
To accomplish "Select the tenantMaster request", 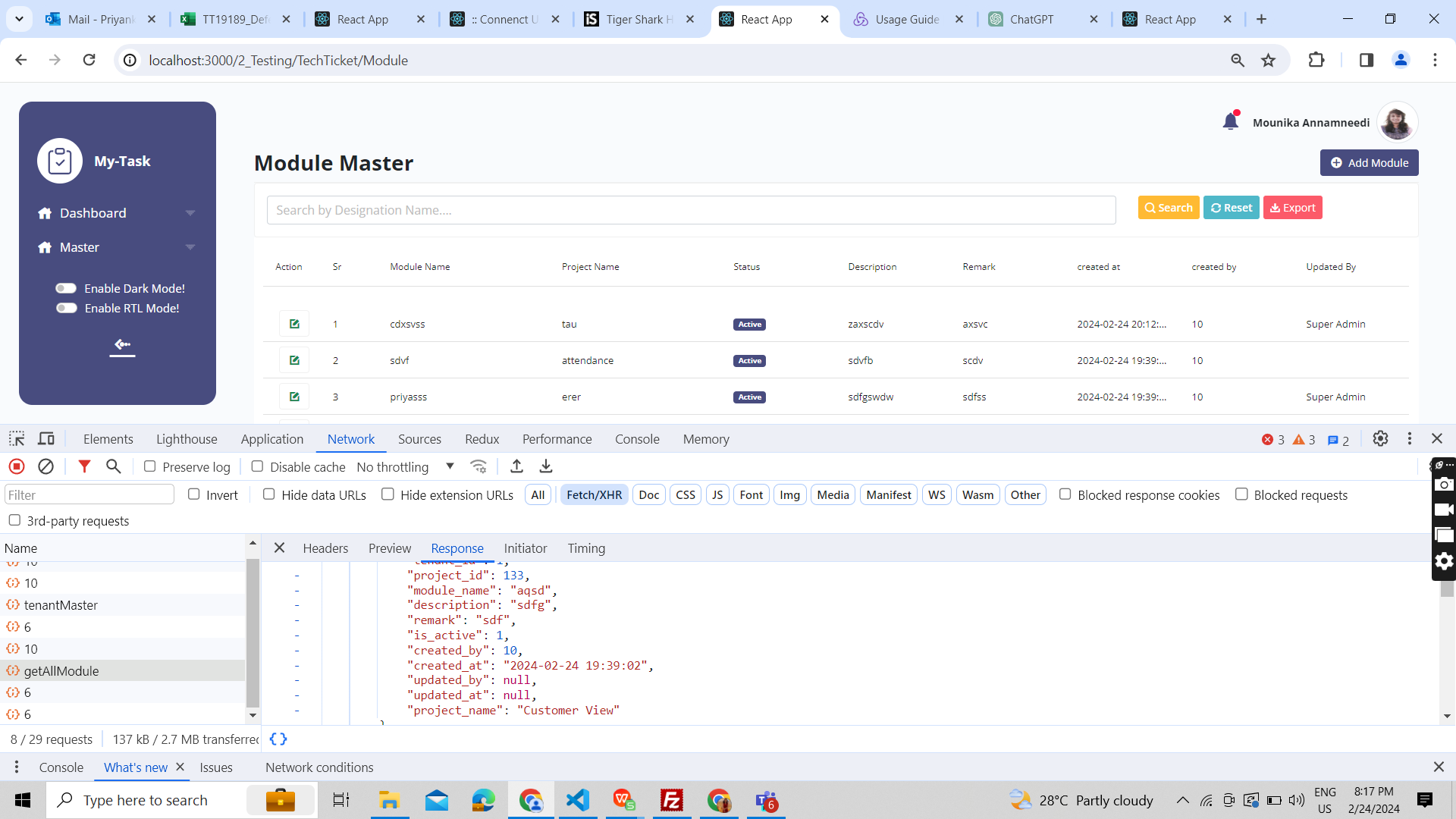I will point(123,604).
